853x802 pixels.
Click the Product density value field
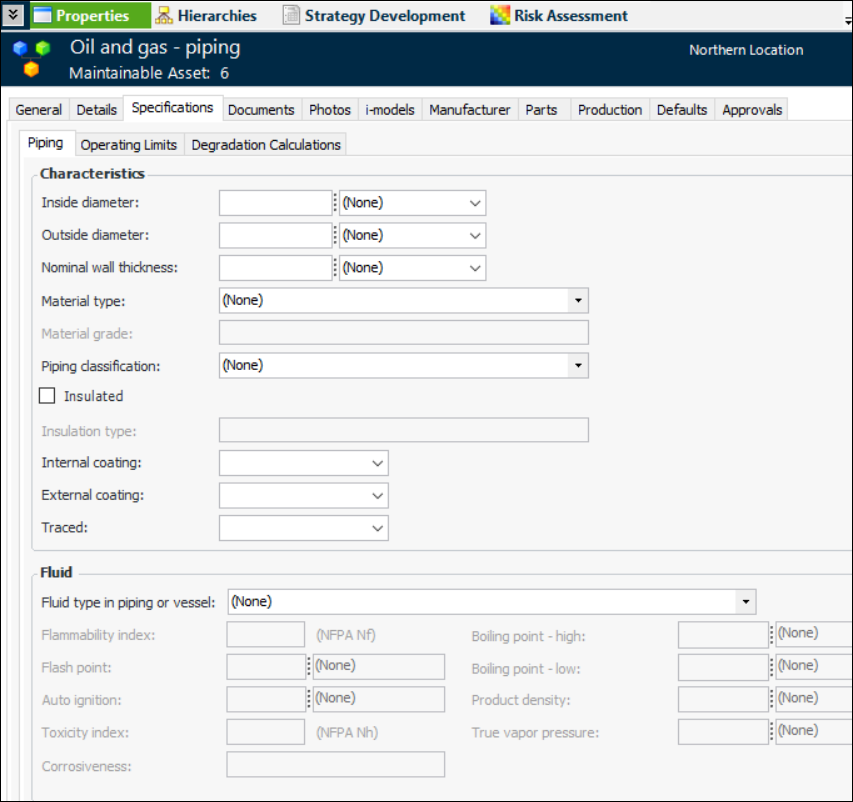tap(723, 700)
